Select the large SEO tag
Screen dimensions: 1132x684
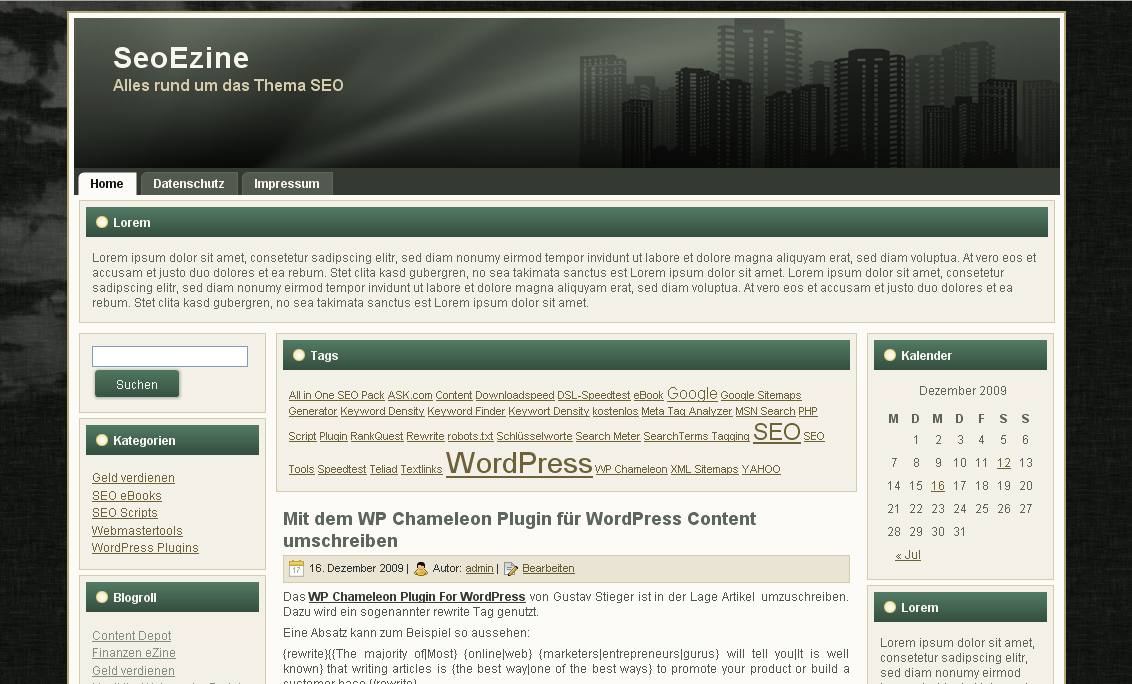777,432
